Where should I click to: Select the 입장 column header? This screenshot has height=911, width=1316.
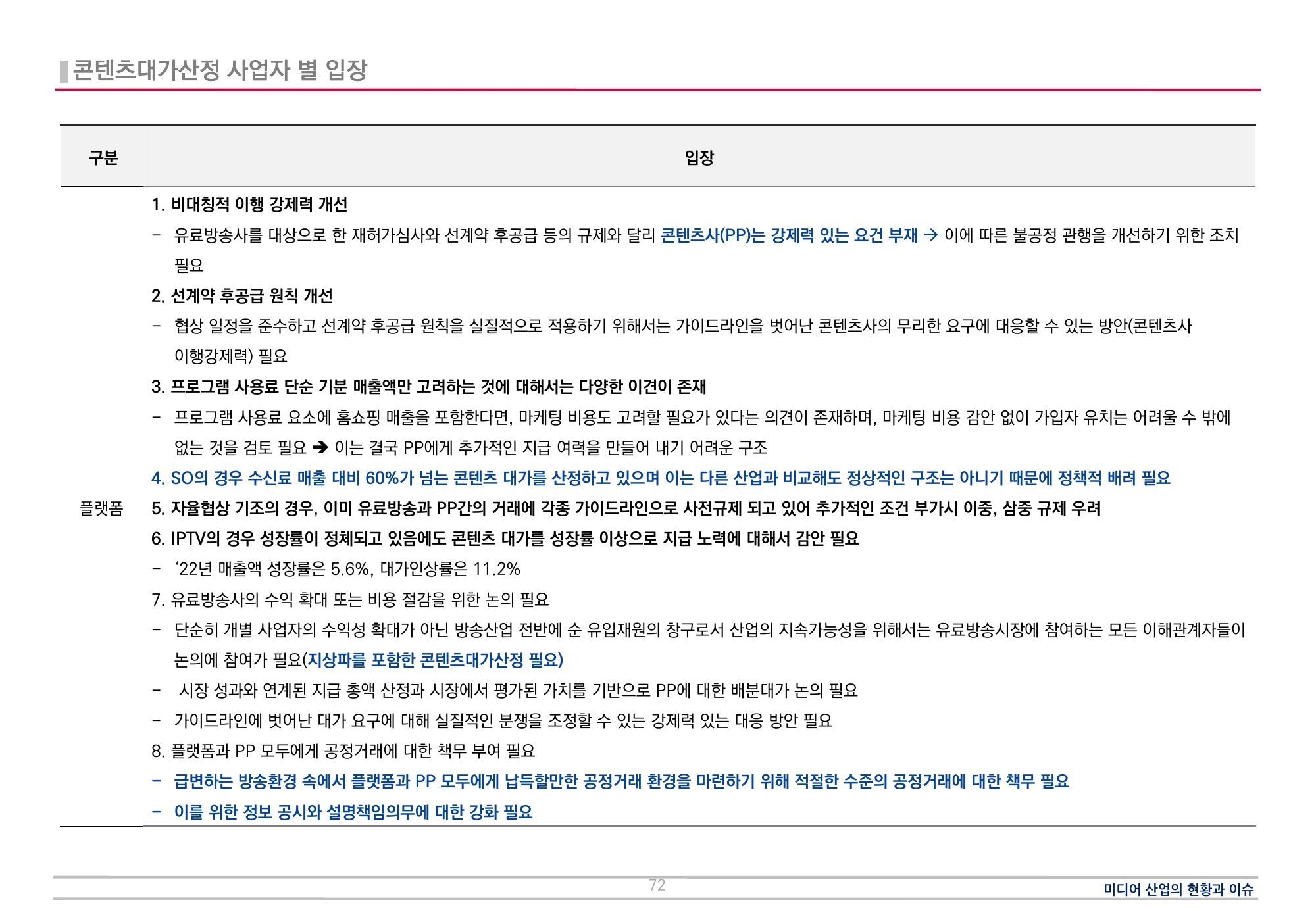point(699,157)
